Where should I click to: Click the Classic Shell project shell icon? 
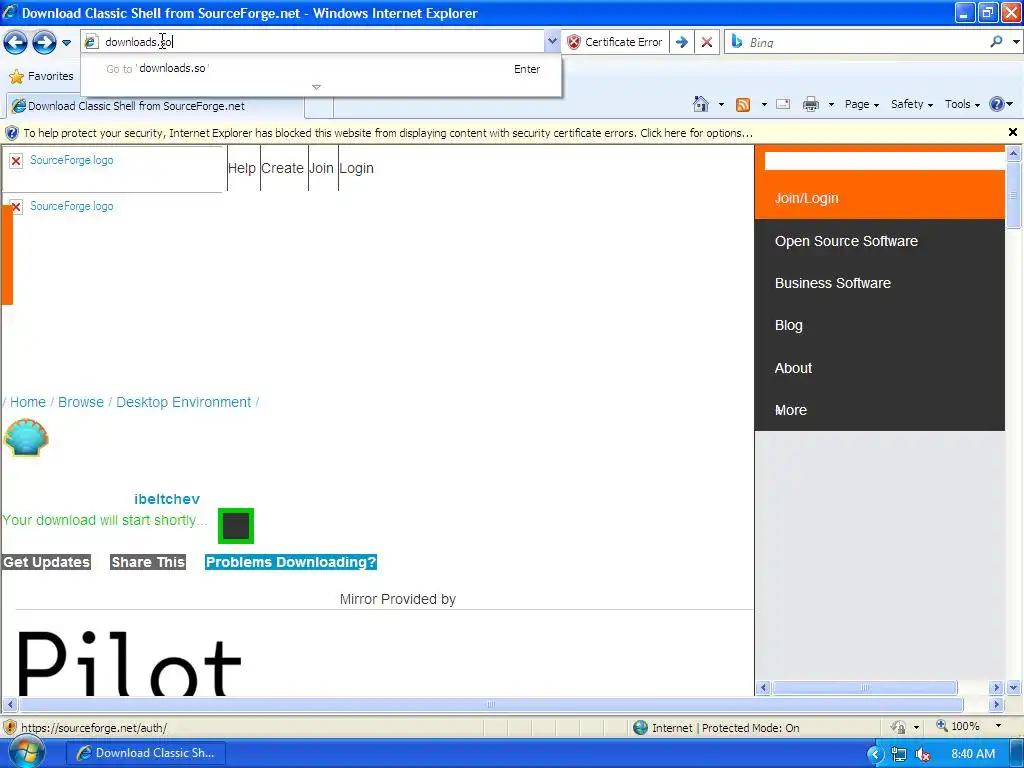[26, 438]
